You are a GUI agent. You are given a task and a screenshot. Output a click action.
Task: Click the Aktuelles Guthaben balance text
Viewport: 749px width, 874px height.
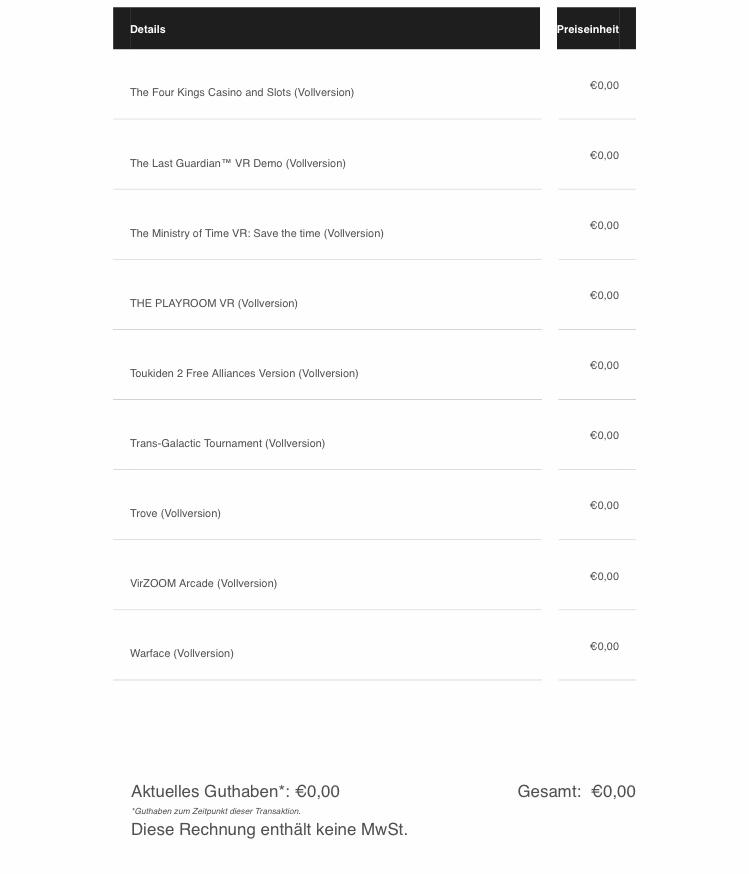pyautogui.click(x=235, y=791)
